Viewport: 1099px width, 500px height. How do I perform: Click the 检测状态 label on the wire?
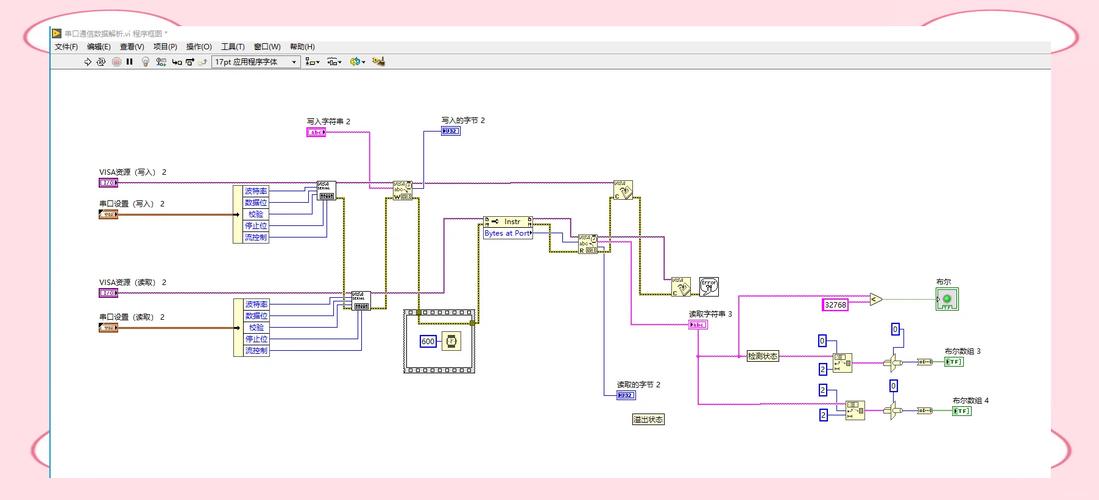[763, 356]
